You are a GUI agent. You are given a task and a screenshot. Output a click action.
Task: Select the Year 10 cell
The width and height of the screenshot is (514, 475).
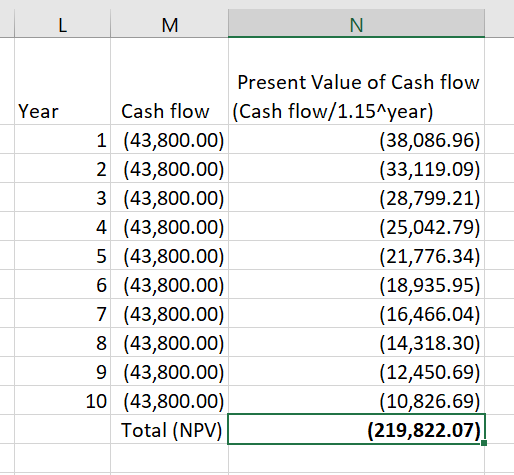pyautogui.click(x=62, y=400)
